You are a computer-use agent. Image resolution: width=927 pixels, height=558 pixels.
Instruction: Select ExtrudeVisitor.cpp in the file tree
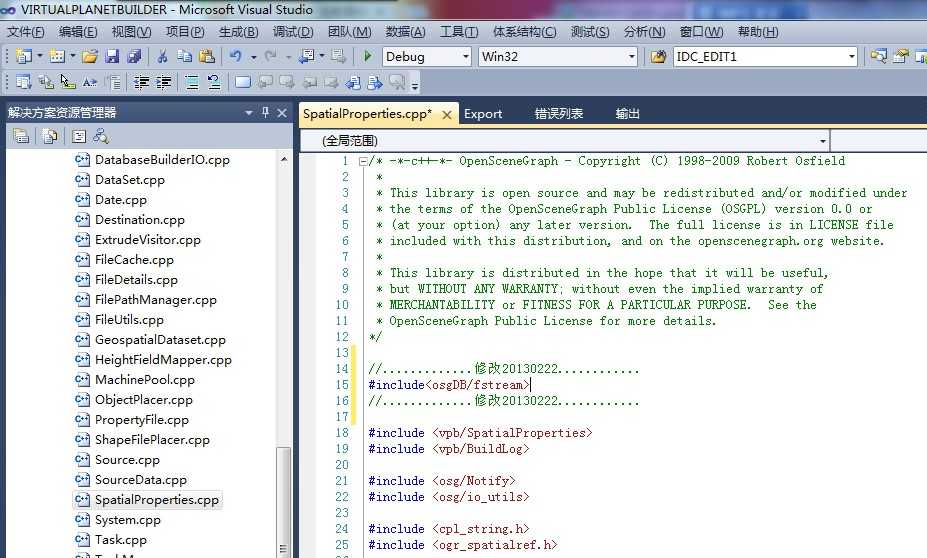point(148,239)
